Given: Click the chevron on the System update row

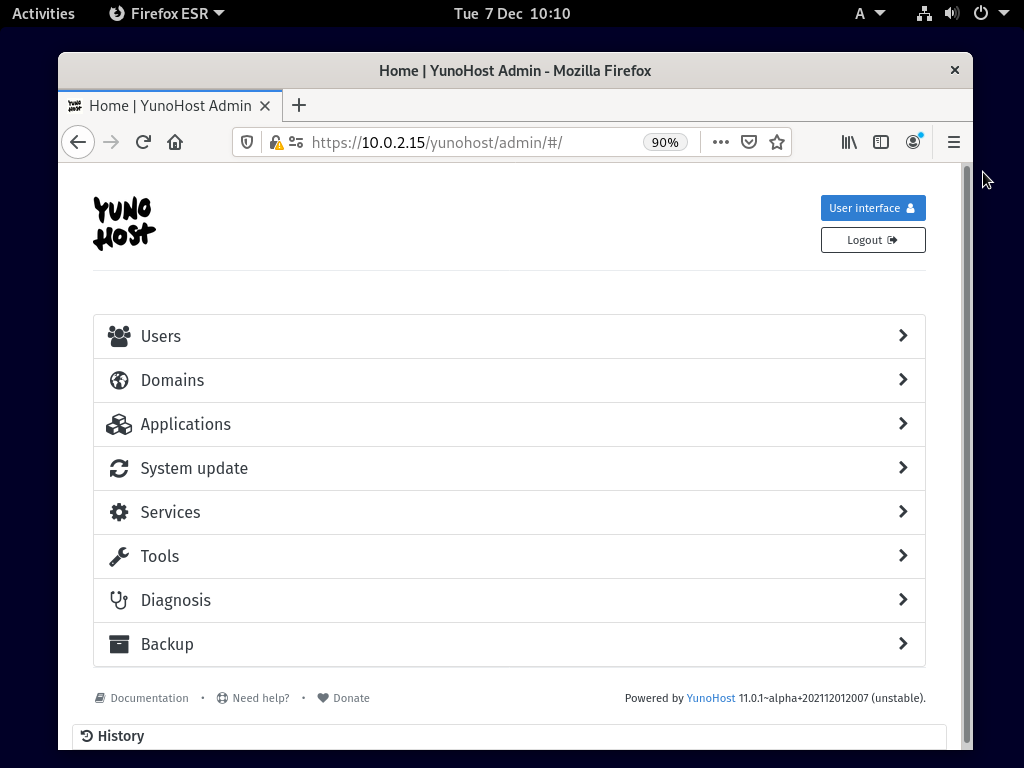Looking at the screenshot, I should click(x=903, y=468).
